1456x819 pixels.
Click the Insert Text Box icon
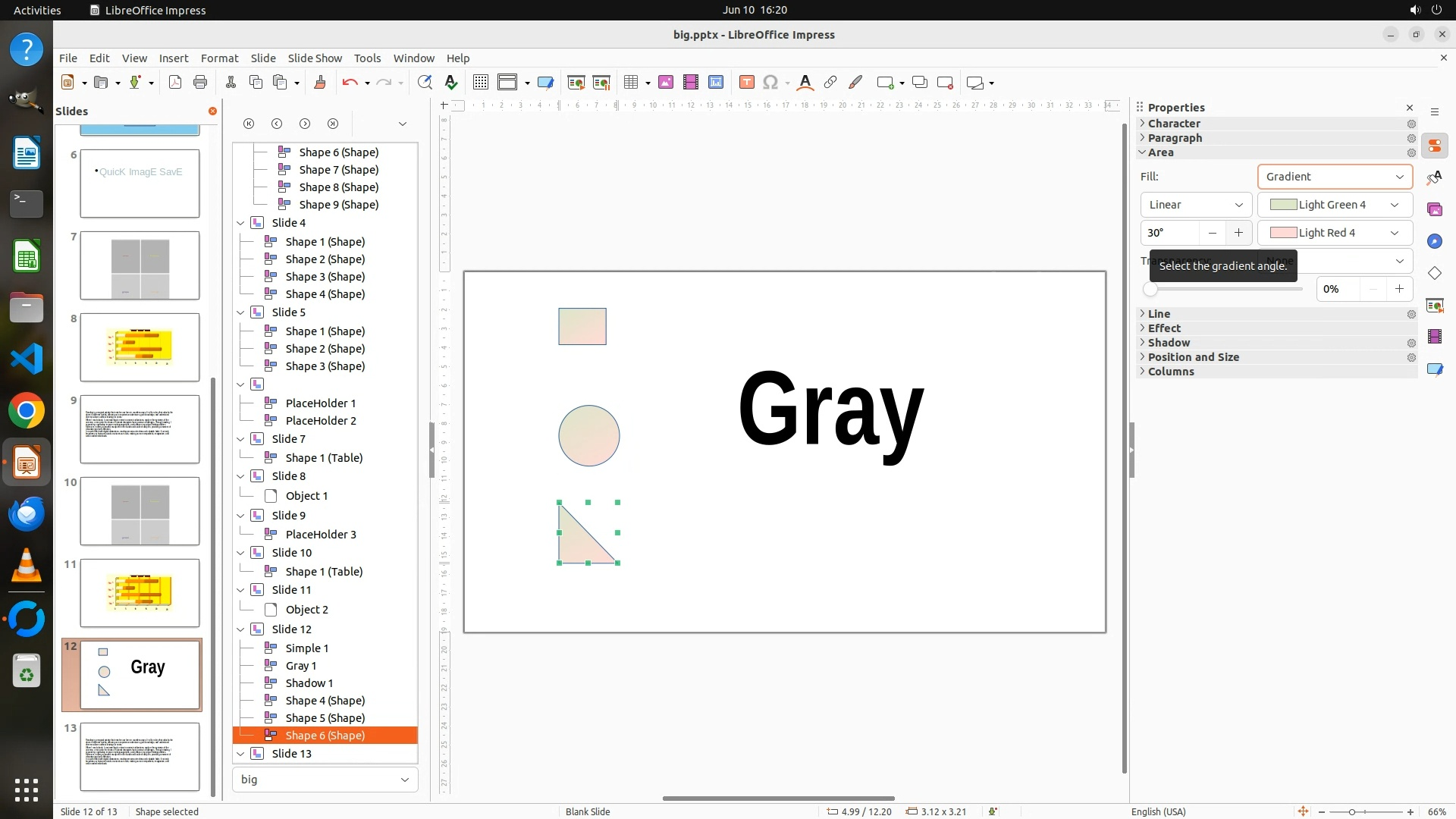coord(746,83)
